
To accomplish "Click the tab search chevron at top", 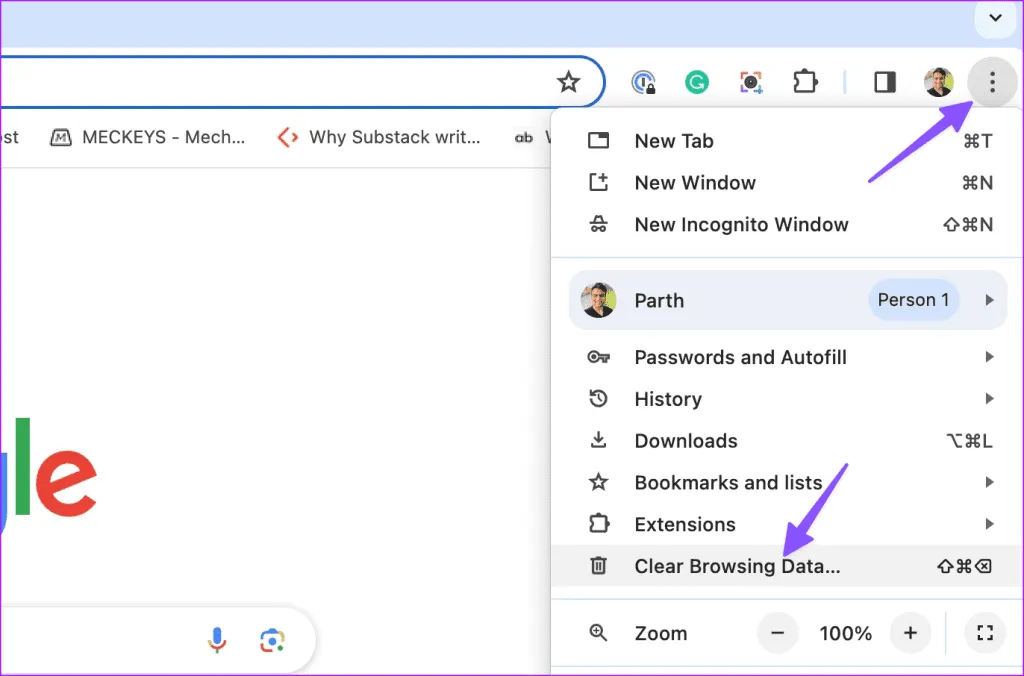I will tap(995, 17).
